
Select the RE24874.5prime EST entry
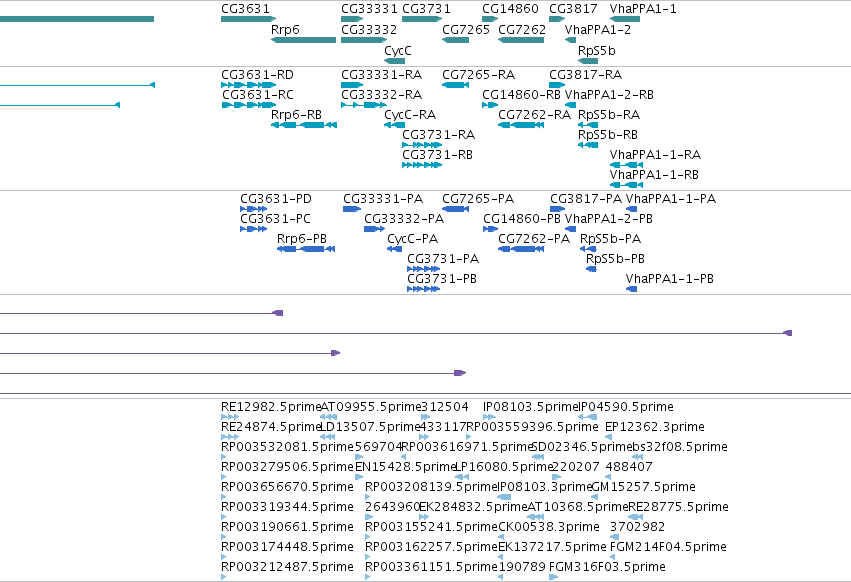(x=230, y=437)
